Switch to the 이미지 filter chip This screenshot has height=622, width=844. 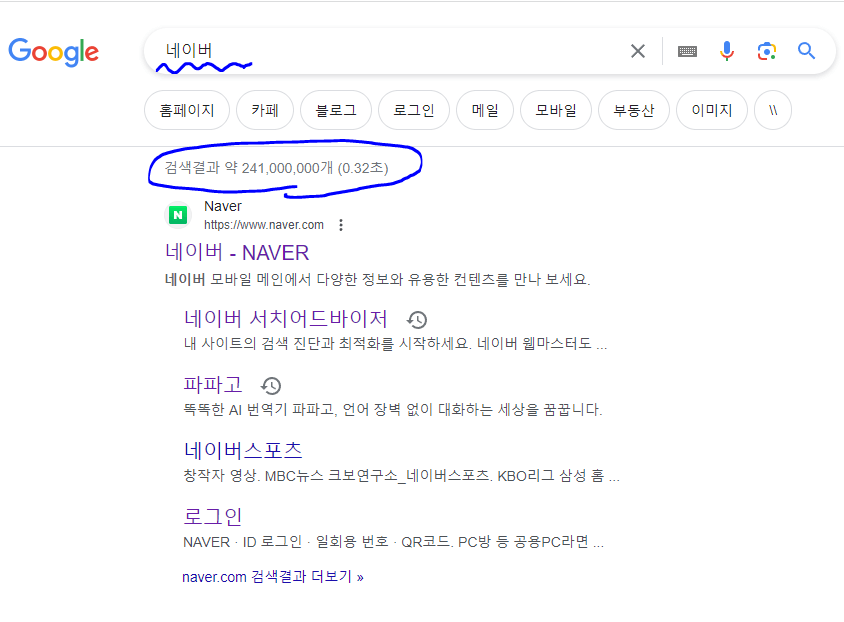point(711,110)
